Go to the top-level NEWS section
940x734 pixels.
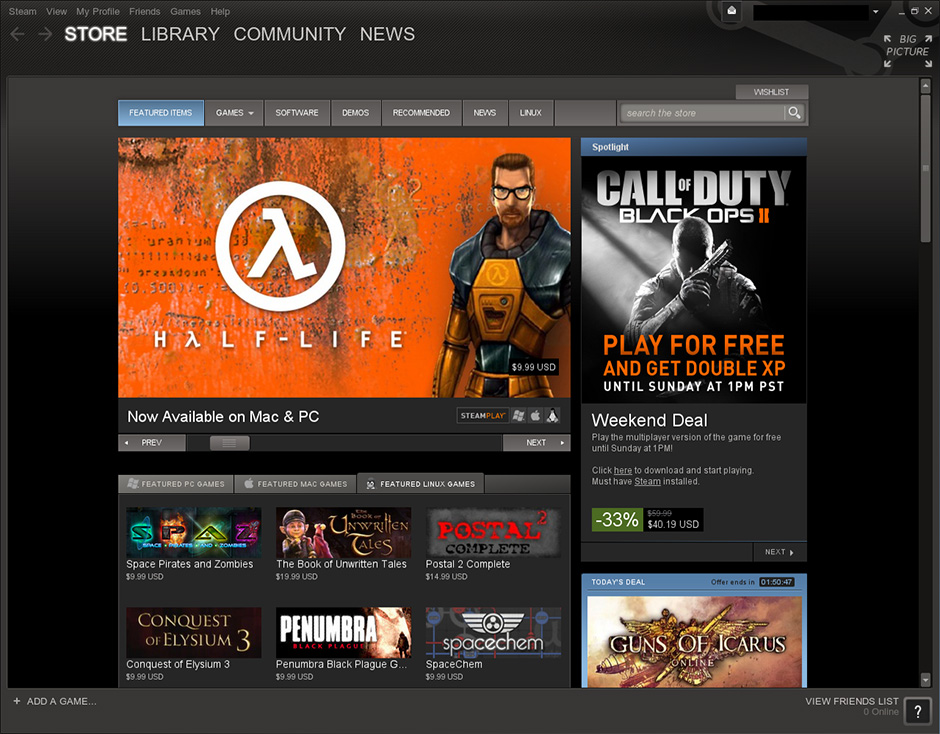tap(387, 34)
